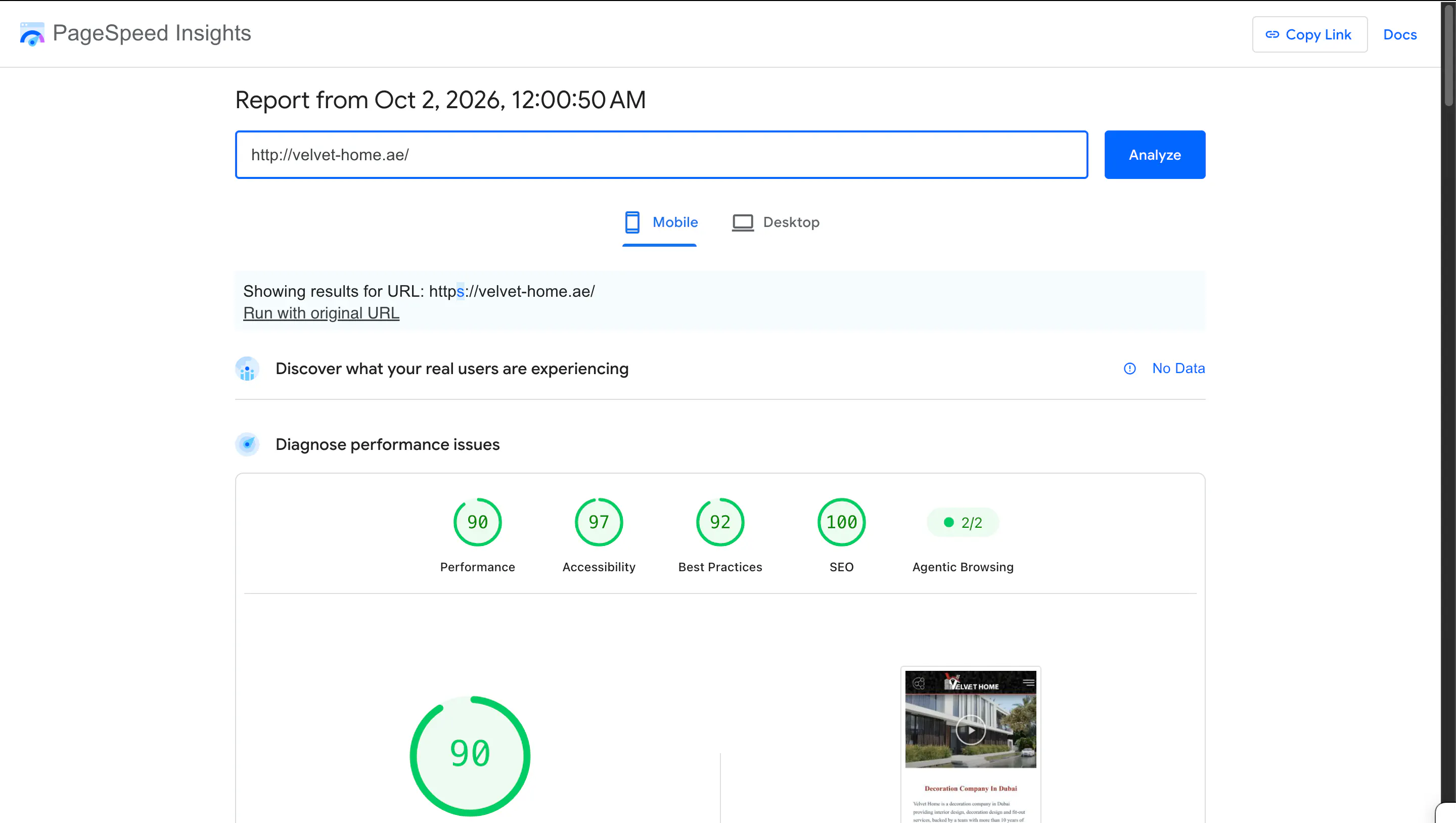Image resolution: width=1456 pixels, height=823 pixels.
Task: Focus the URL input field
Action: [x=661, y=155]
